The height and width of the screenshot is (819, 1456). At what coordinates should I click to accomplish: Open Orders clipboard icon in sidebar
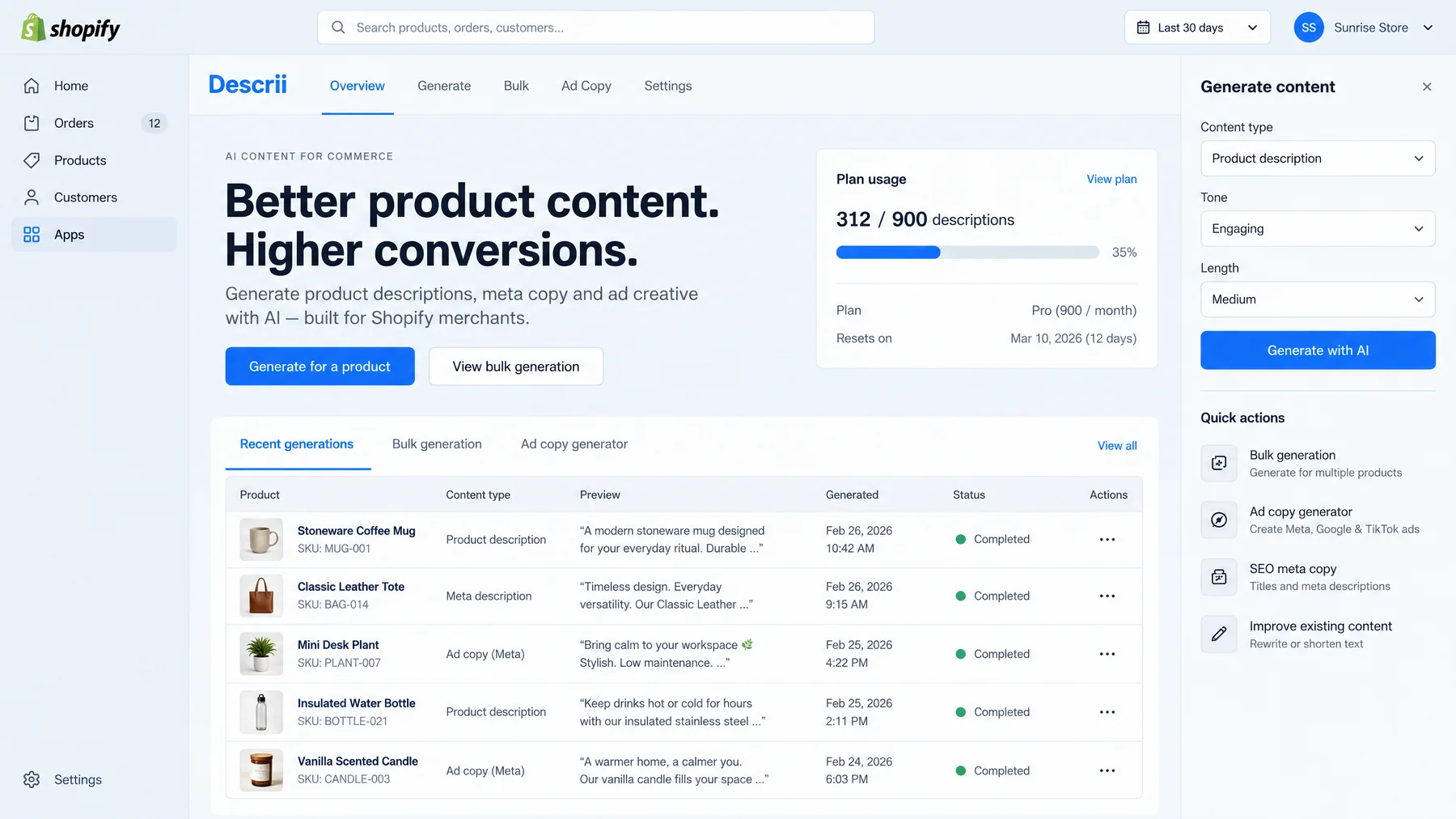(x=32, y=123)
